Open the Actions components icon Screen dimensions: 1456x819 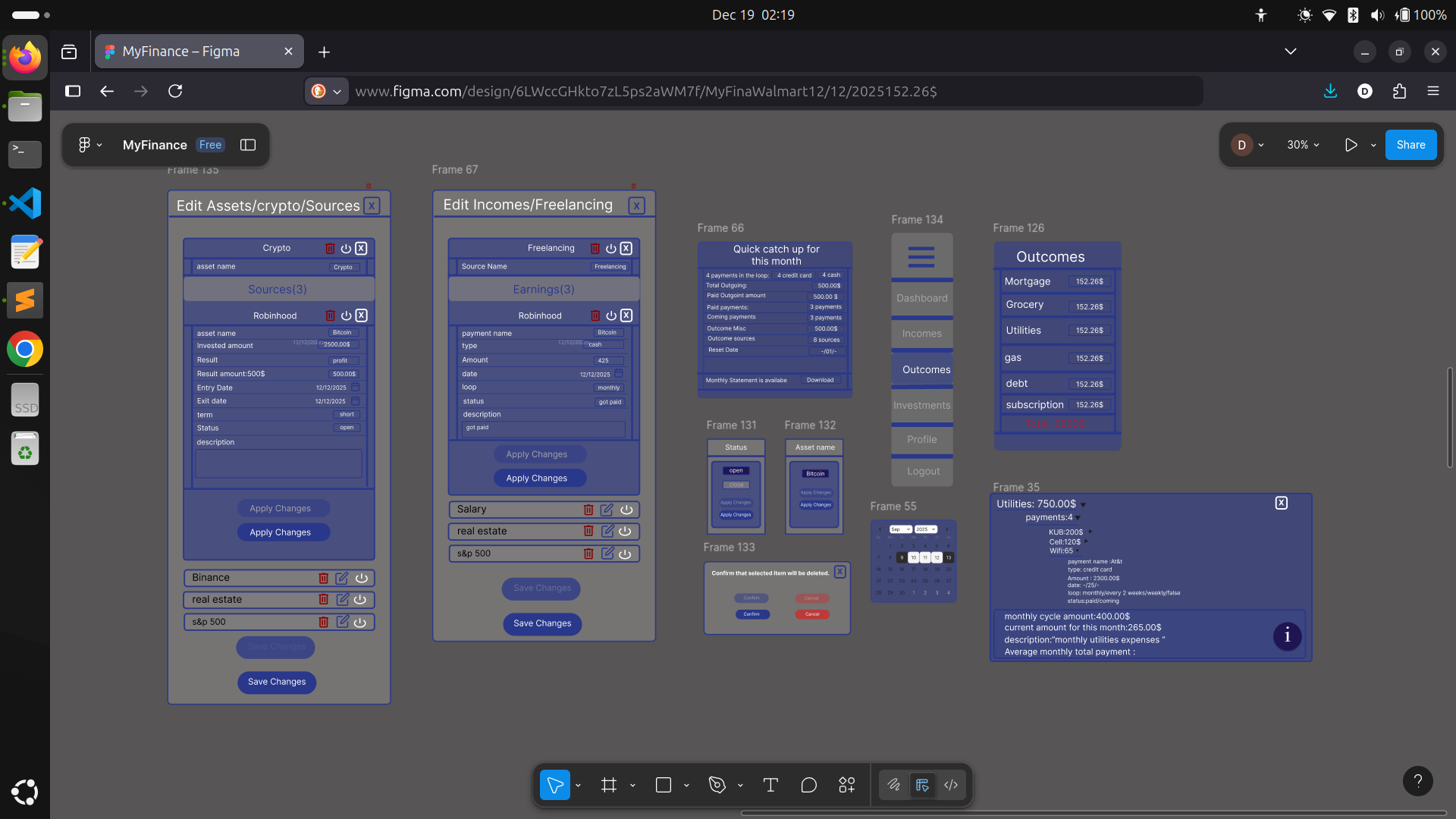pyautogui.click(x=847, y=785)
